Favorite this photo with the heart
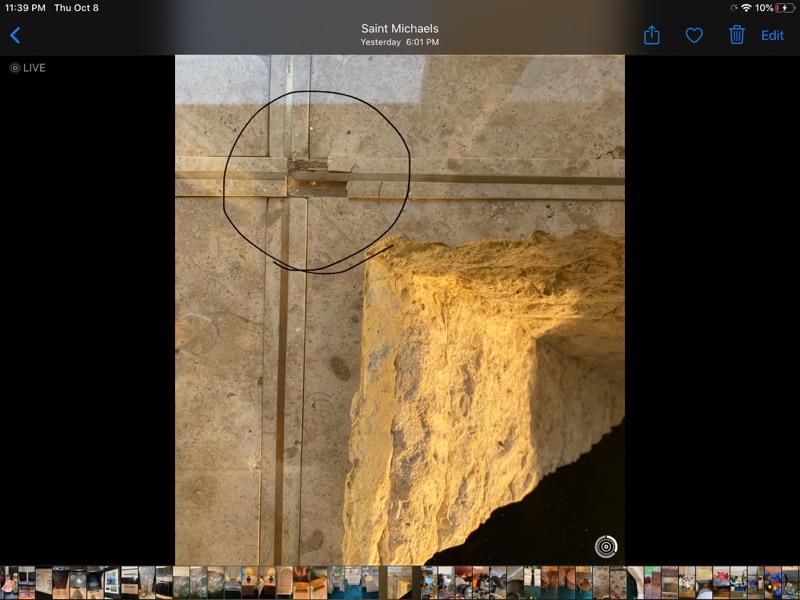This screenshot has height=600, width=800. 694,35
